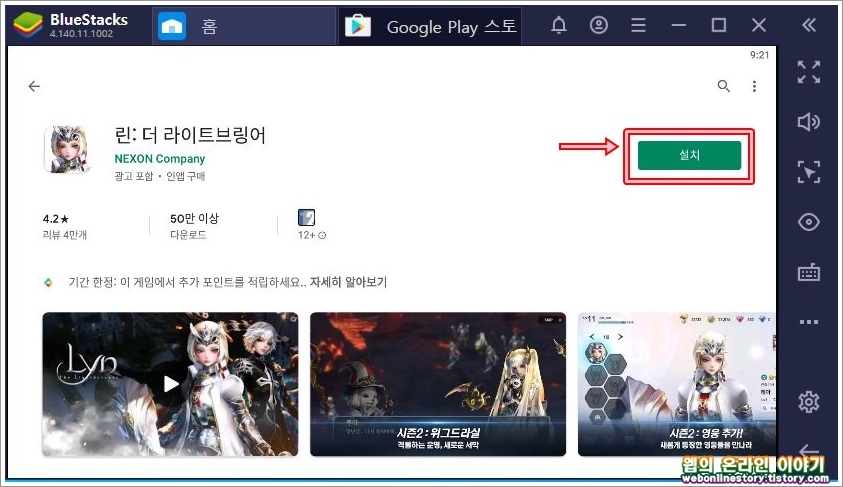Open BlueStacks account profile icon
Screen dimensions: 843x487
pyautogui.click(x=598, y=25)
